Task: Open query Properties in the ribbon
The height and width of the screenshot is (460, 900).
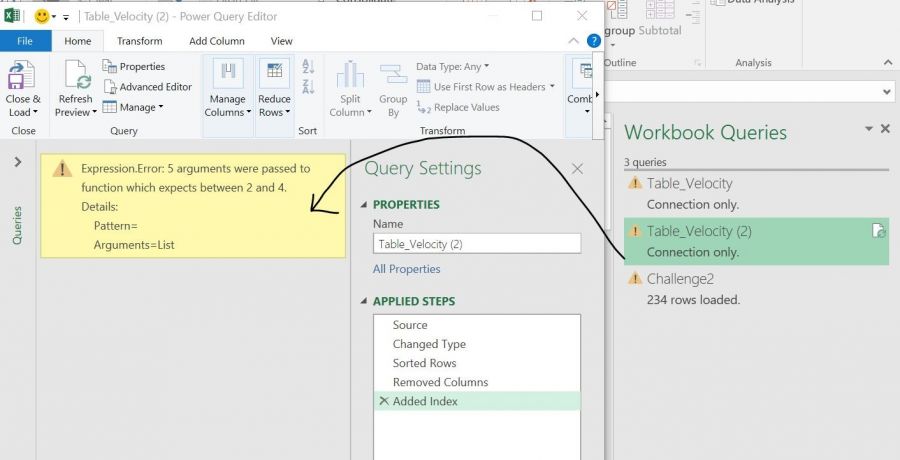Action: 134,67
